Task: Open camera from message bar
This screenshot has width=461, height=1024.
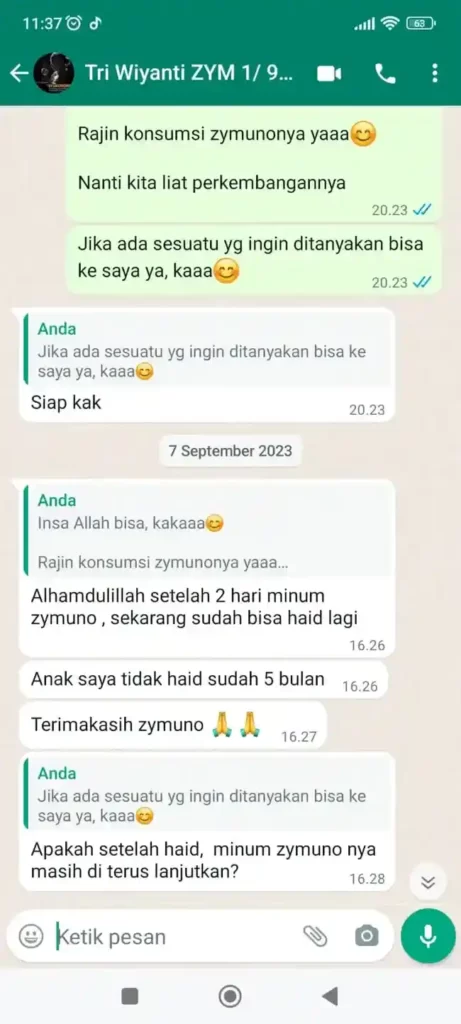Action: (x=366, y=936)
